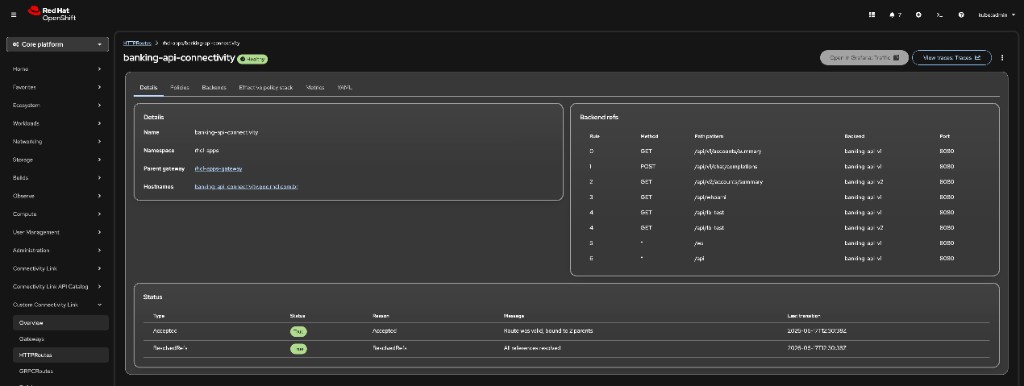1024x386 pixels.
Task: Select Gateways in the sidebar
Action: point(61,339)
